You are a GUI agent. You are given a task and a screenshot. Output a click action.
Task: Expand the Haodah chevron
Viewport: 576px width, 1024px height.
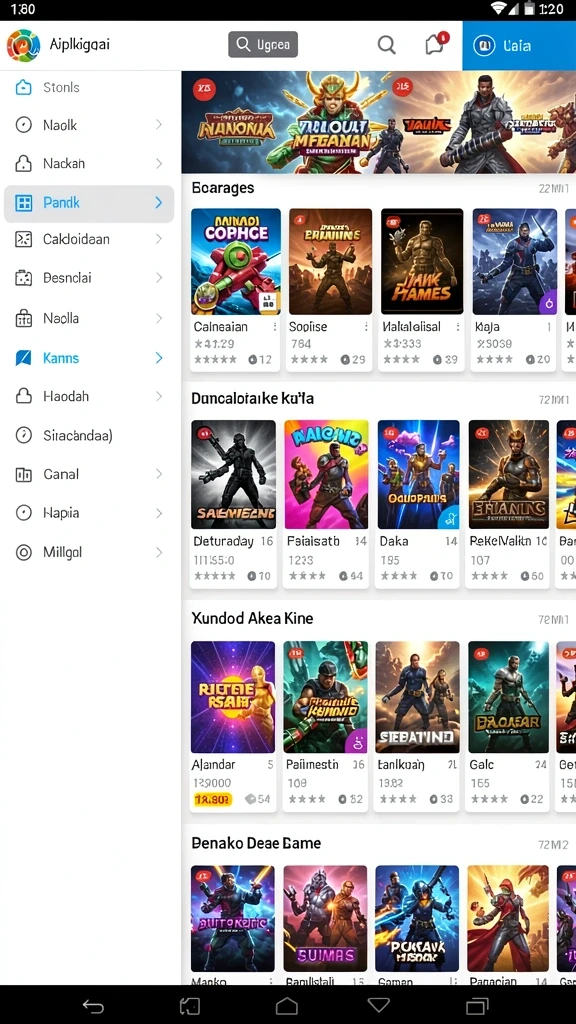159,396
